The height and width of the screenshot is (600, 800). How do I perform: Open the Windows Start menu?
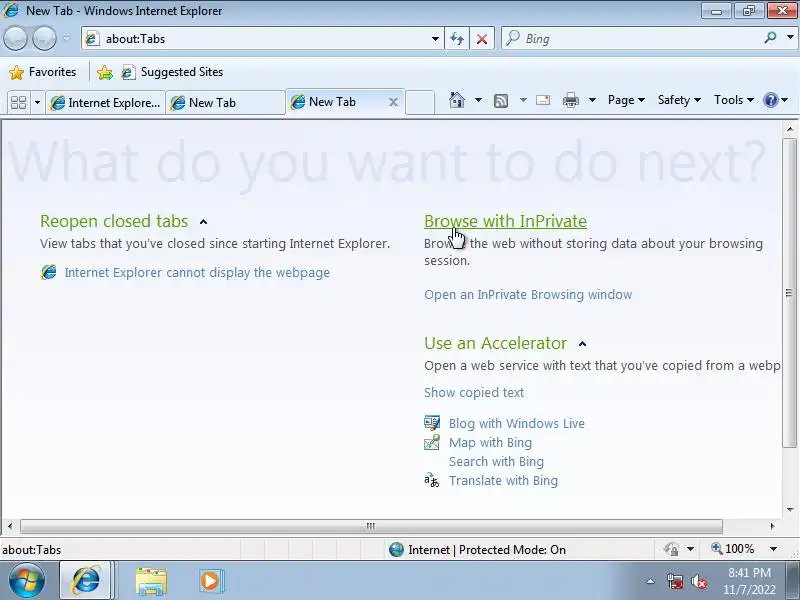27,580
